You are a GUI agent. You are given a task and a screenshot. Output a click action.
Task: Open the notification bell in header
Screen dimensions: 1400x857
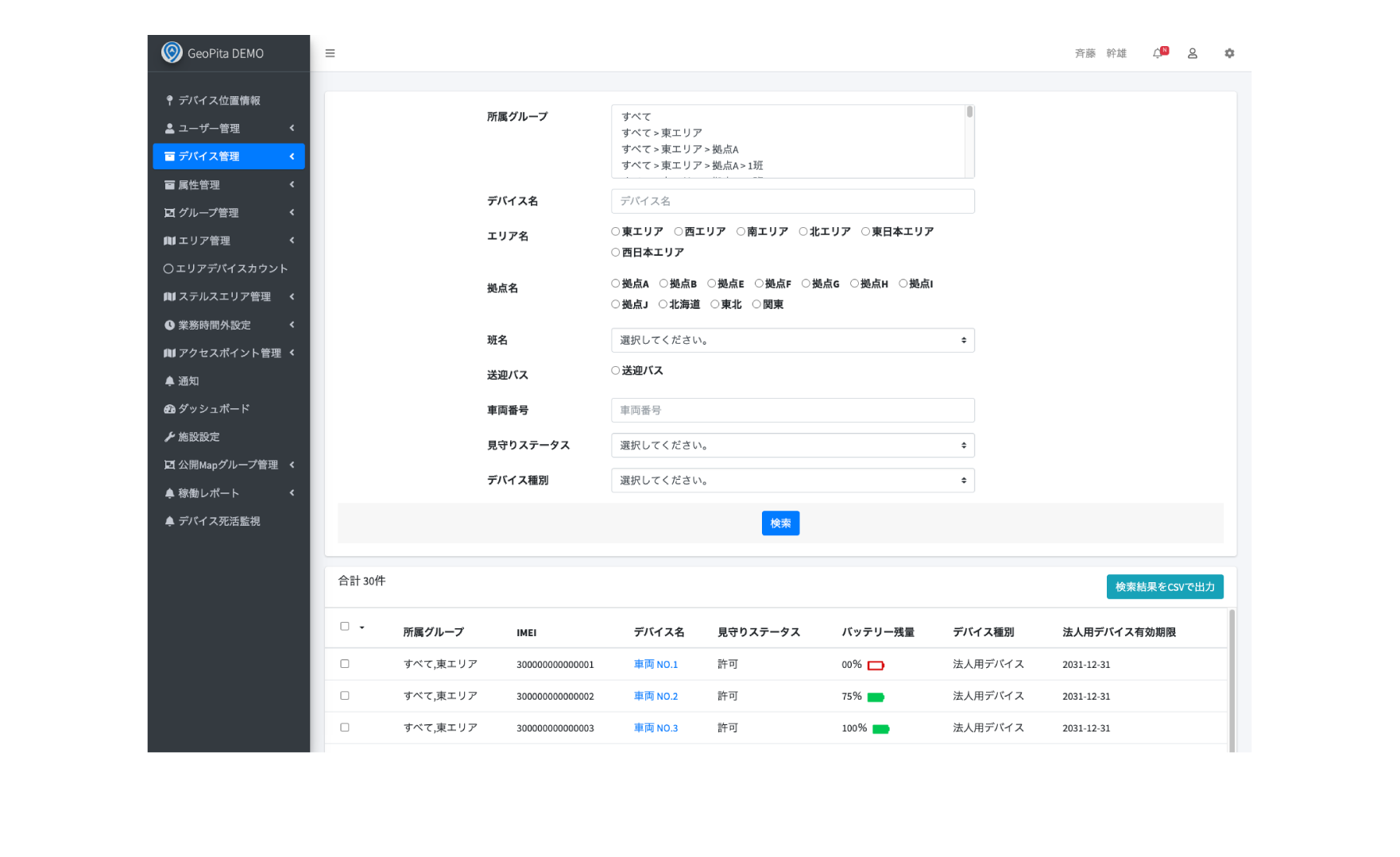click(1158, 53)
